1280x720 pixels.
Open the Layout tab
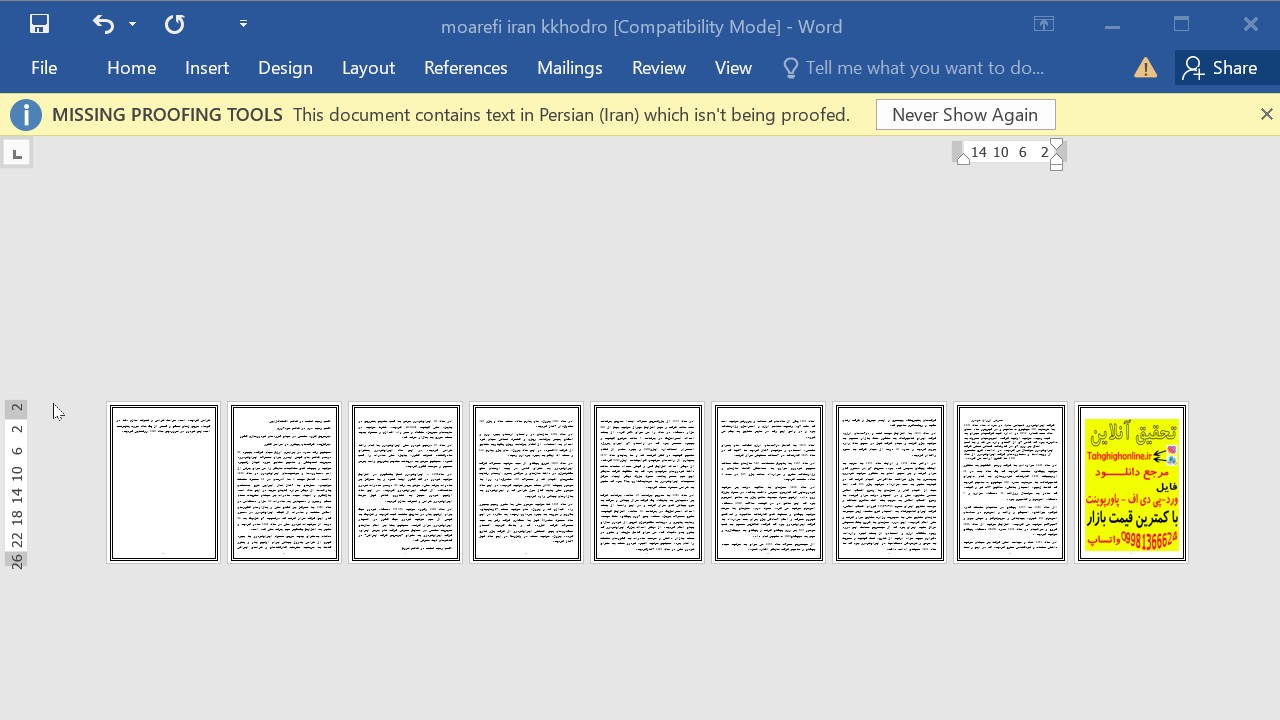[x=368, y=68]
